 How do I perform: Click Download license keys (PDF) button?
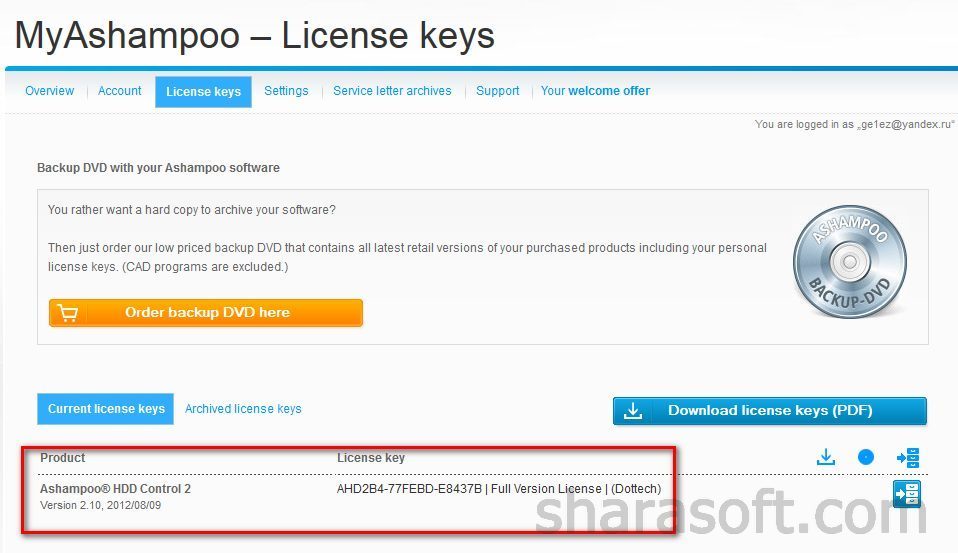coord(770,411)
